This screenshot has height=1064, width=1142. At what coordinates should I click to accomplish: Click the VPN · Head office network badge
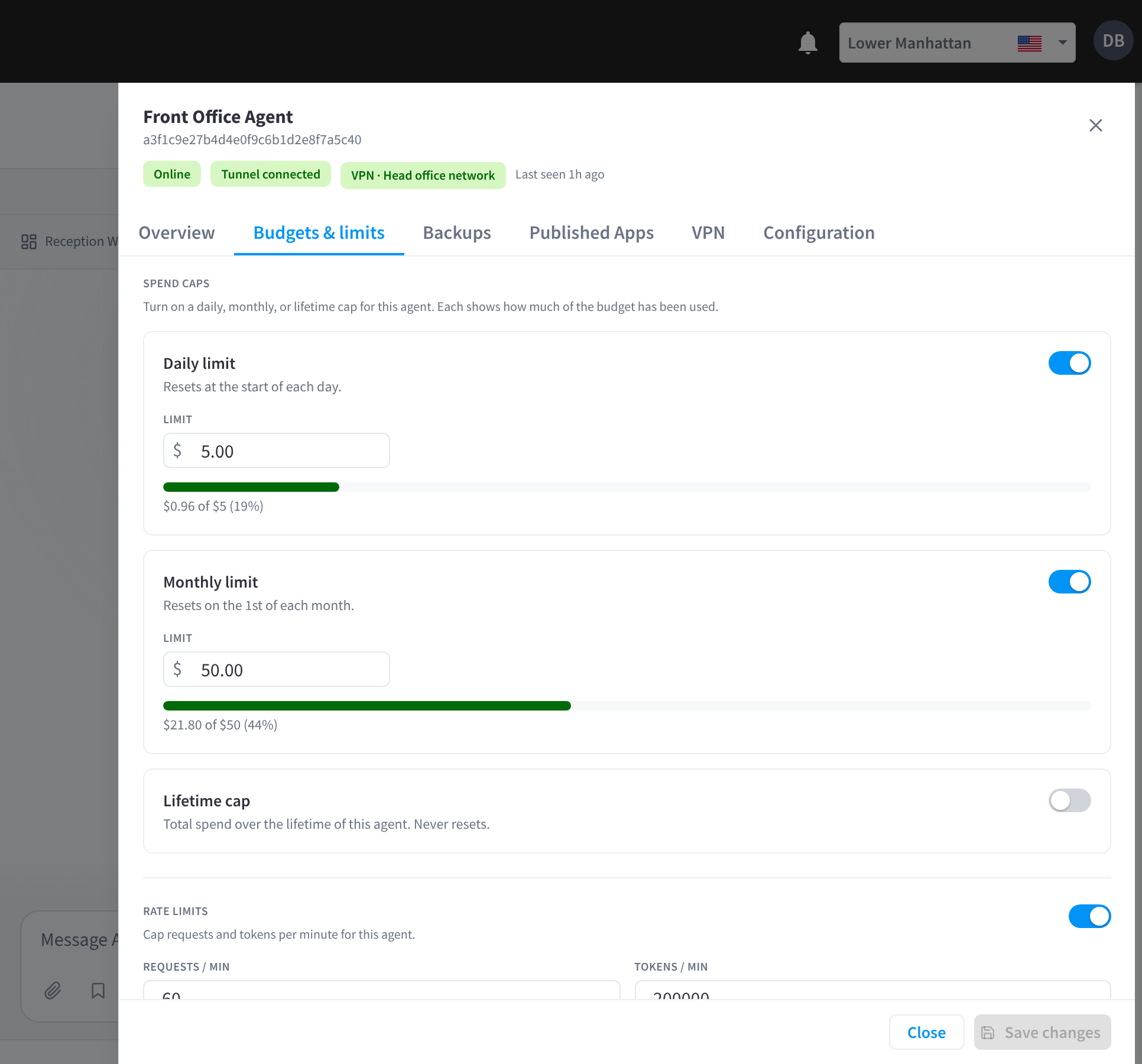click(423, 176)
